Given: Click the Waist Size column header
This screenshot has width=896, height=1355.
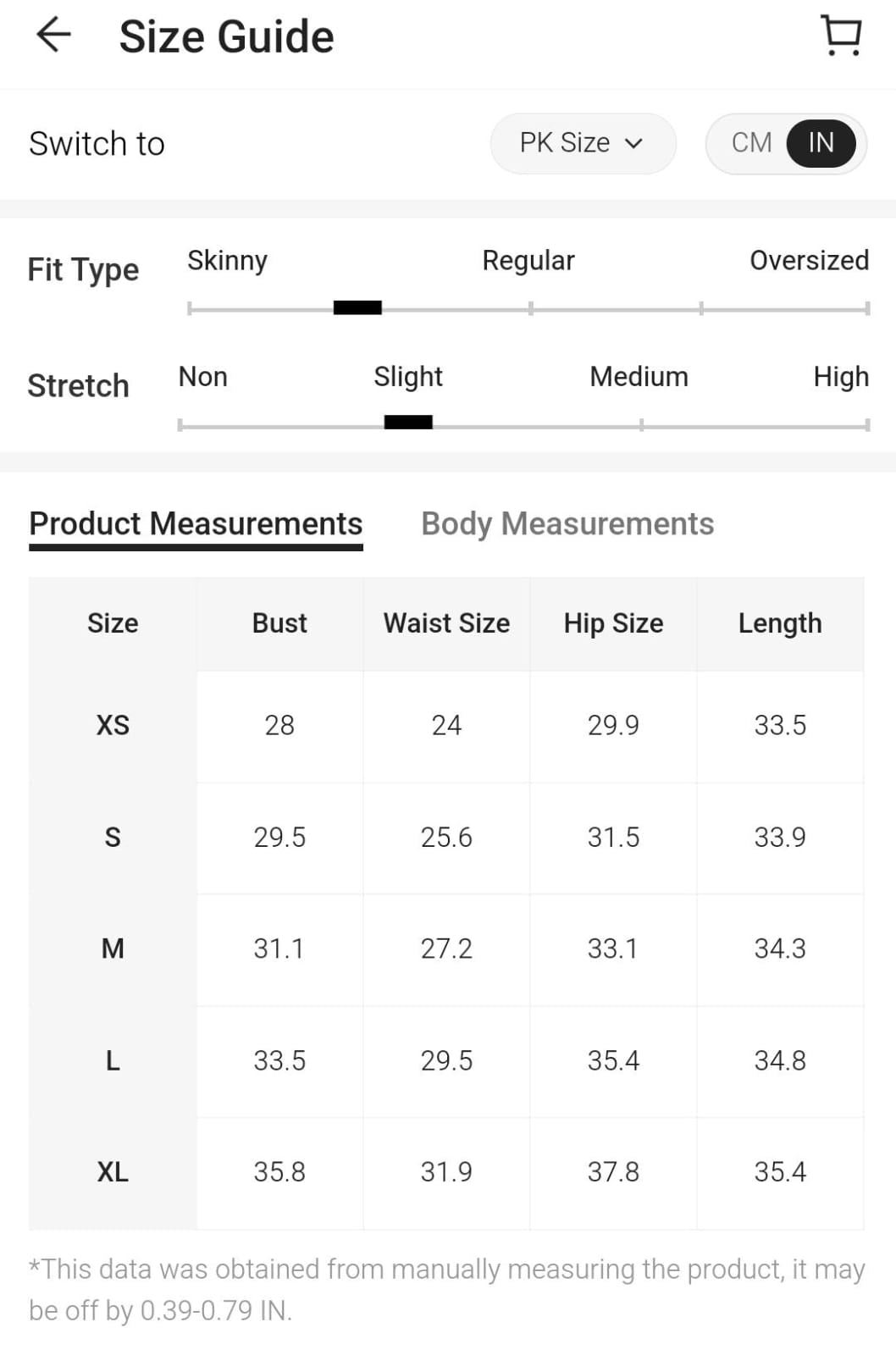Looking at the screenshot, I should pos(446,623).
